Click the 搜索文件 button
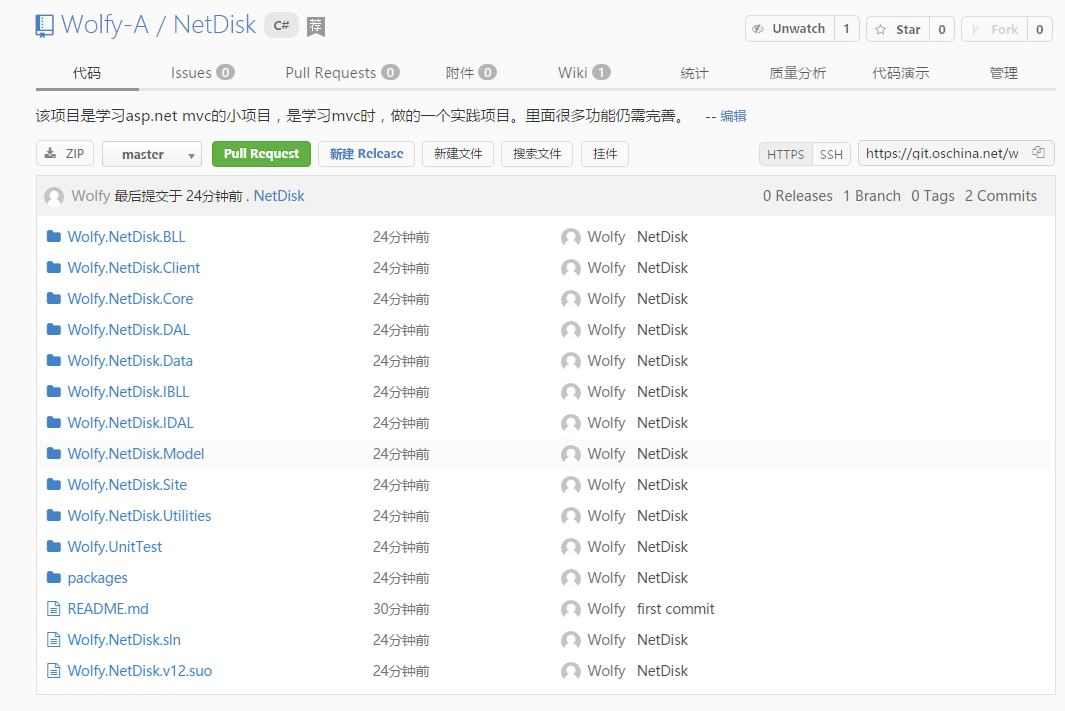Screen dimensions: 1065x711 click(537, 153)
